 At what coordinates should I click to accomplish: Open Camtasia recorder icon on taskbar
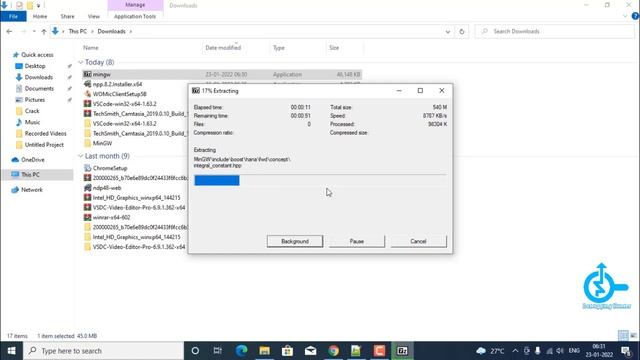[x=379, y=351]
